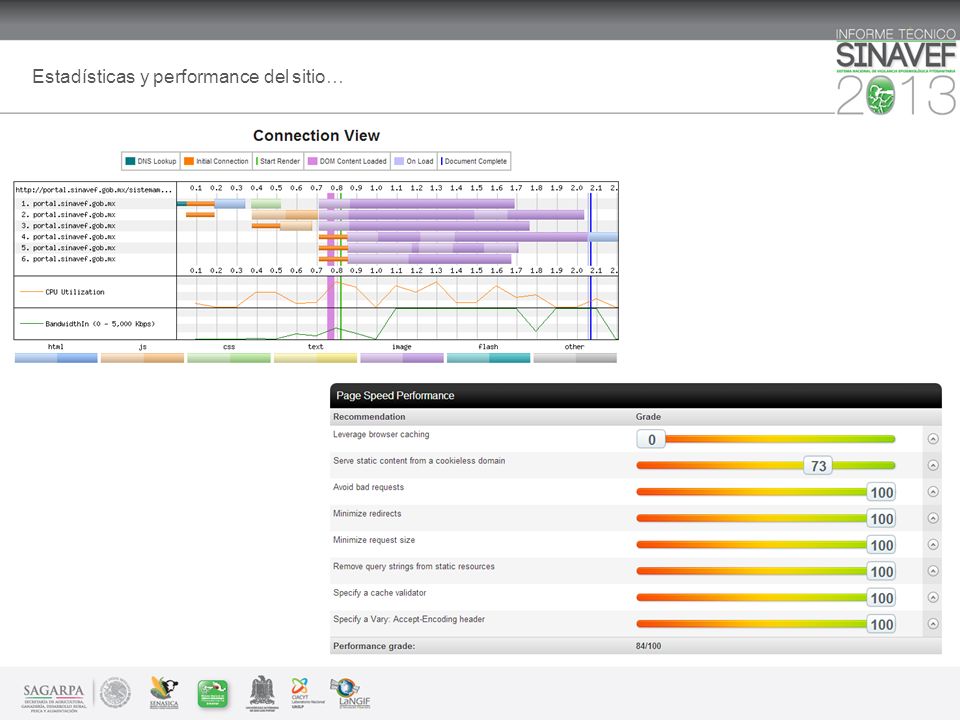Click the Specify a cache validator grade slider
The width and height of the screenshot is (960, 720).
(x=766, y=597)
